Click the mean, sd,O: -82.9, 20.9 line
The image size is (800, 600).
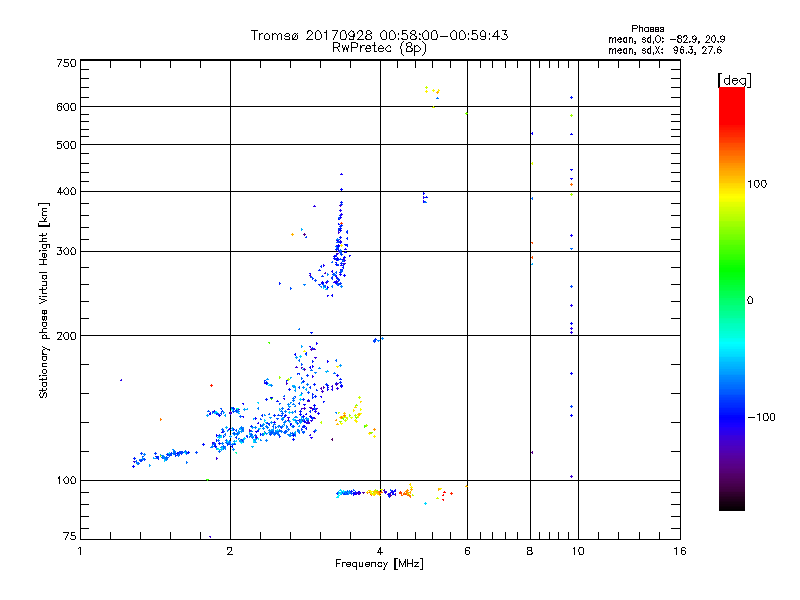(x=666, y=39)
